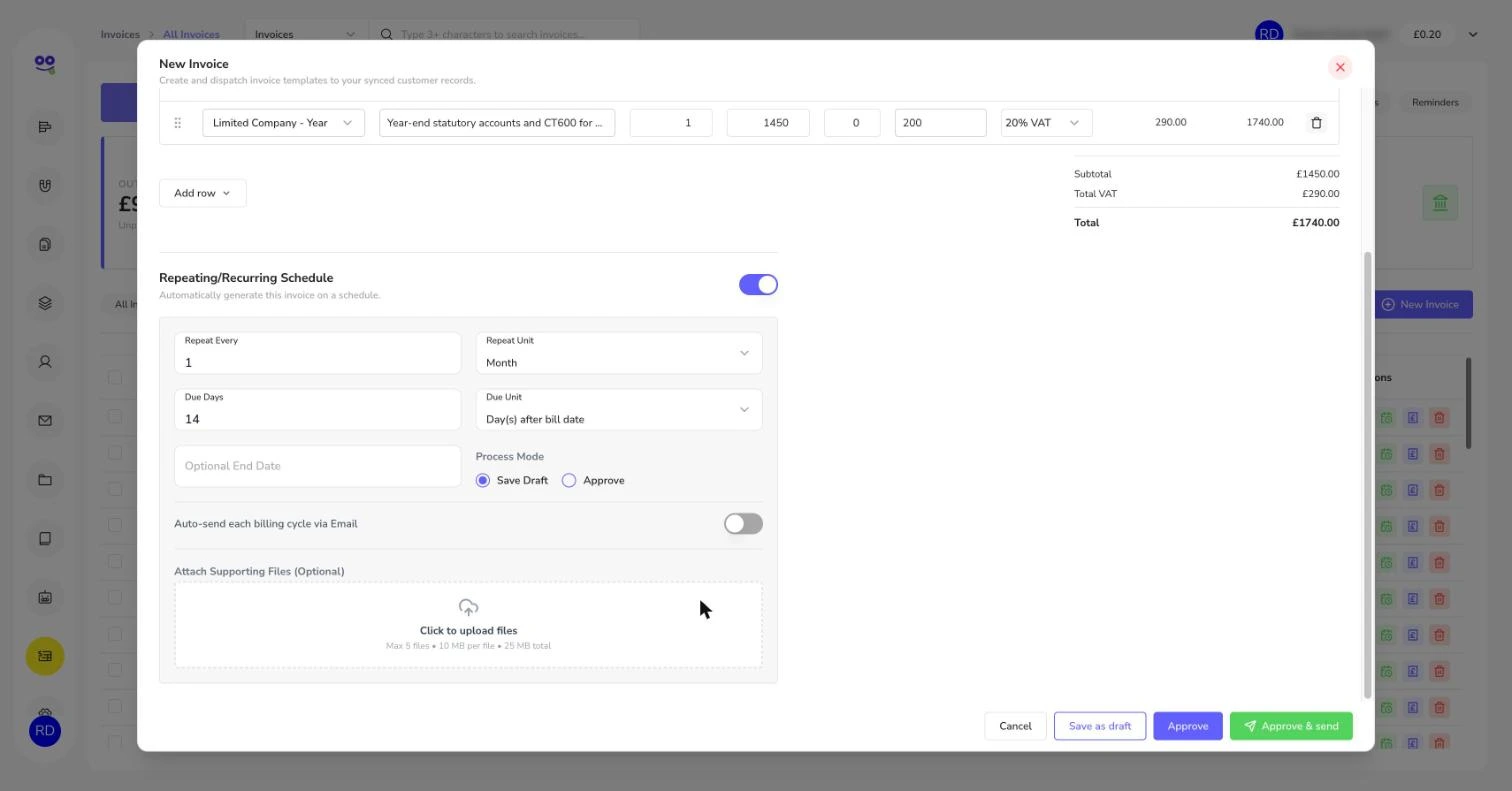Click the purple Approve button
The width and height of the screenshot is (1512, 791).
coord(1188,726)
